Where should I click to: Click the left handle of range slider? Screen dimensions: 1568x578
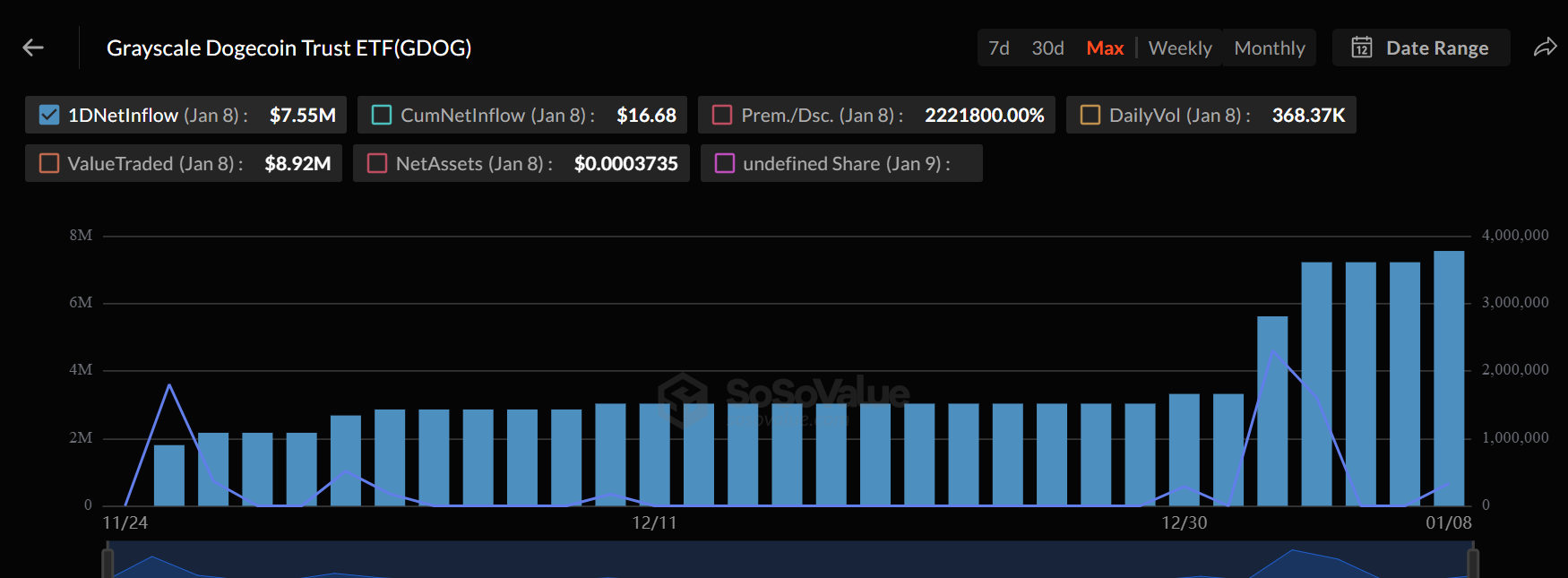[x=108, y=565]
